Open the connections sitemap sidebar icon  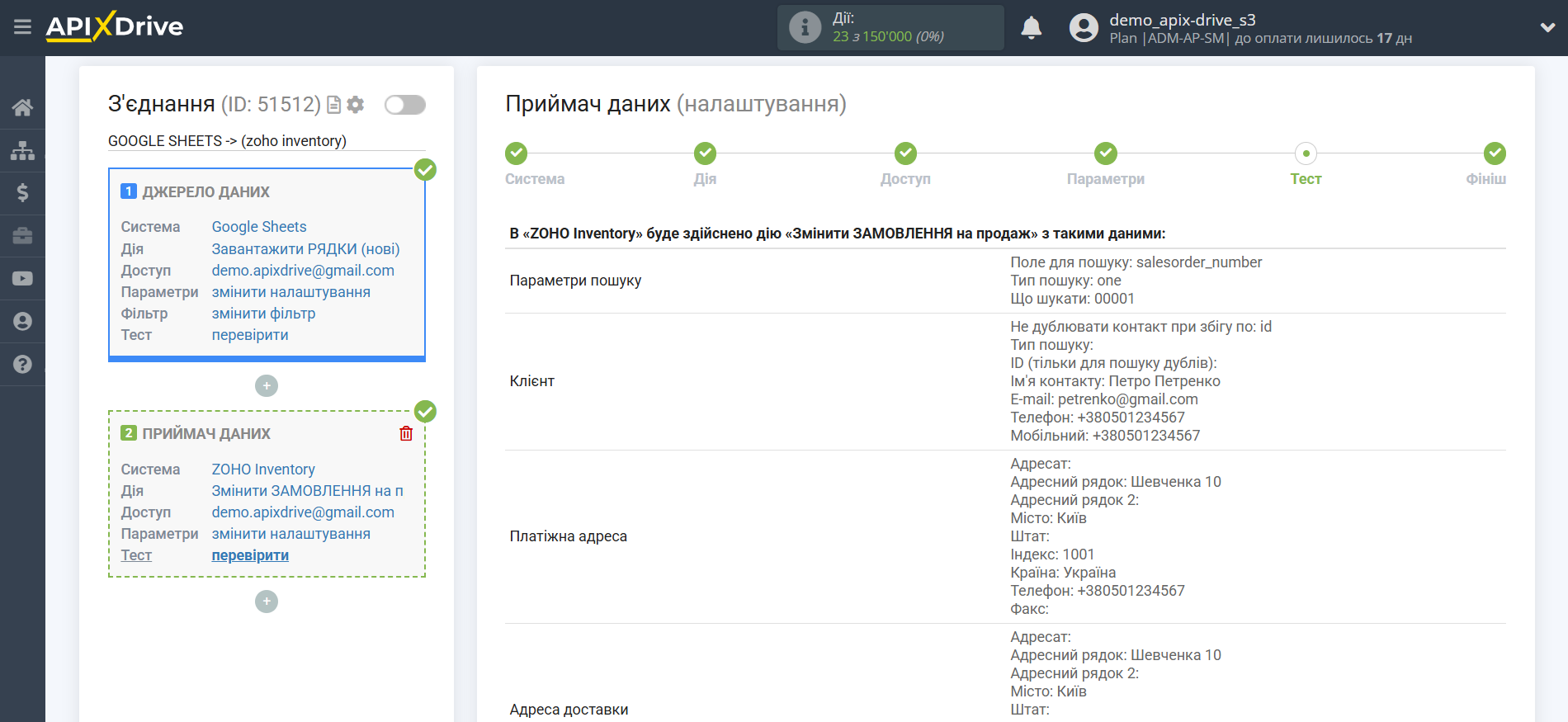22,150
